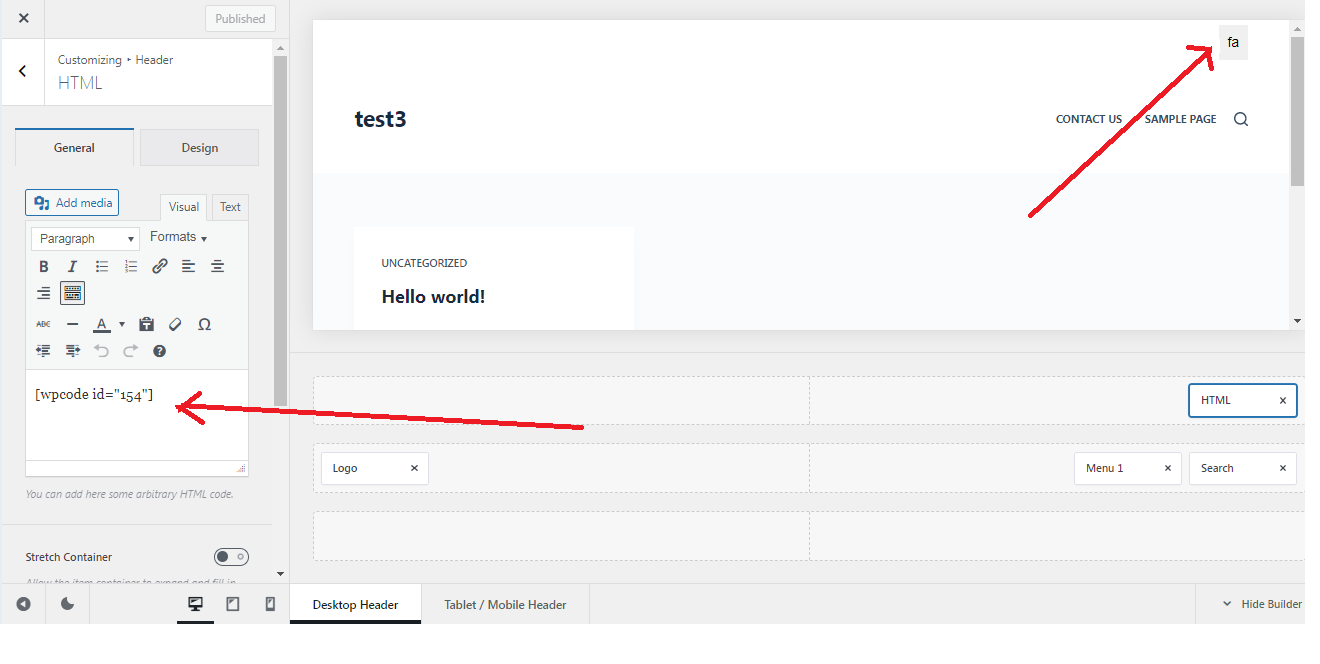1320x664 pixels.
Task: Click the SAMPLE PAGE menu link
Action: 1180,119
